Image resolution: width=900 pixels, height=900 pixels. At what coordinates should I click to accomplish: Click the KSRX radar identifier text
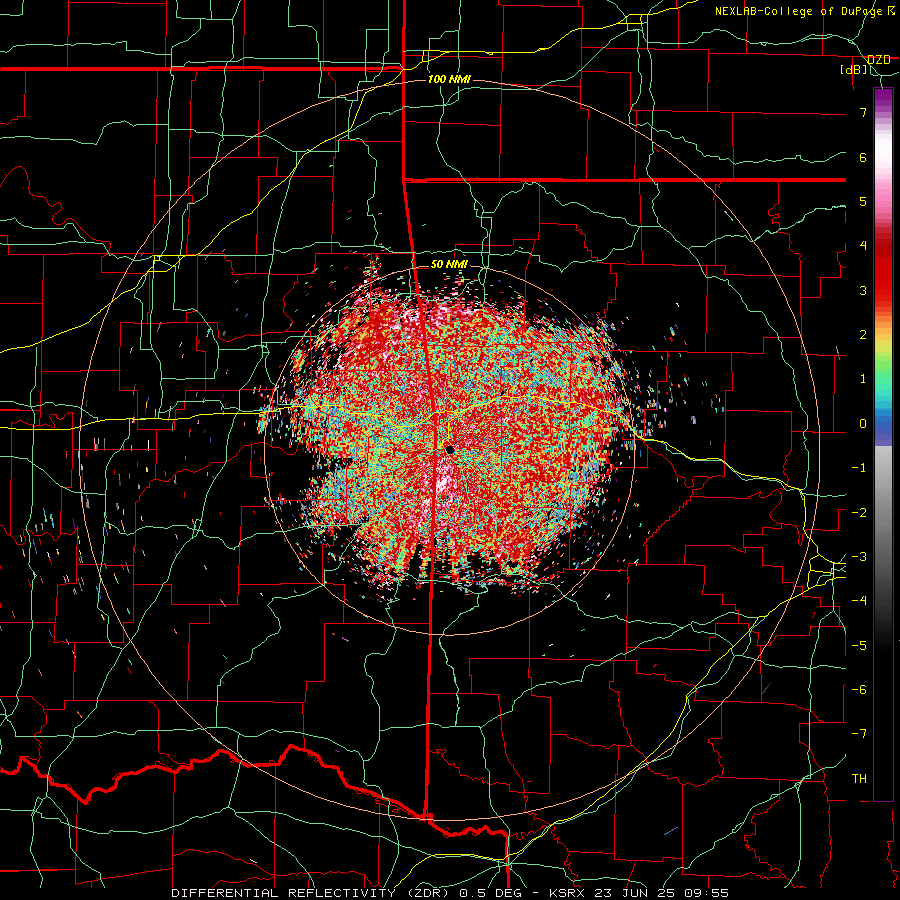click(x=569, y=893)
